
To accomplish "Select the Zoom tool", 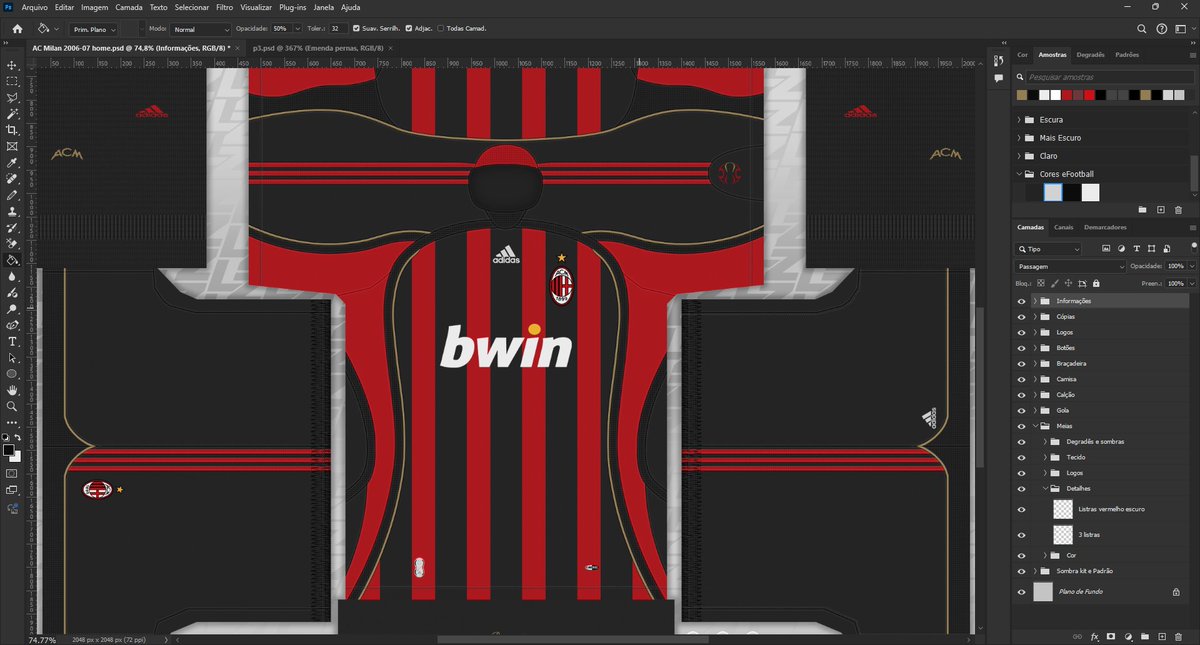I will coord(12,406).
